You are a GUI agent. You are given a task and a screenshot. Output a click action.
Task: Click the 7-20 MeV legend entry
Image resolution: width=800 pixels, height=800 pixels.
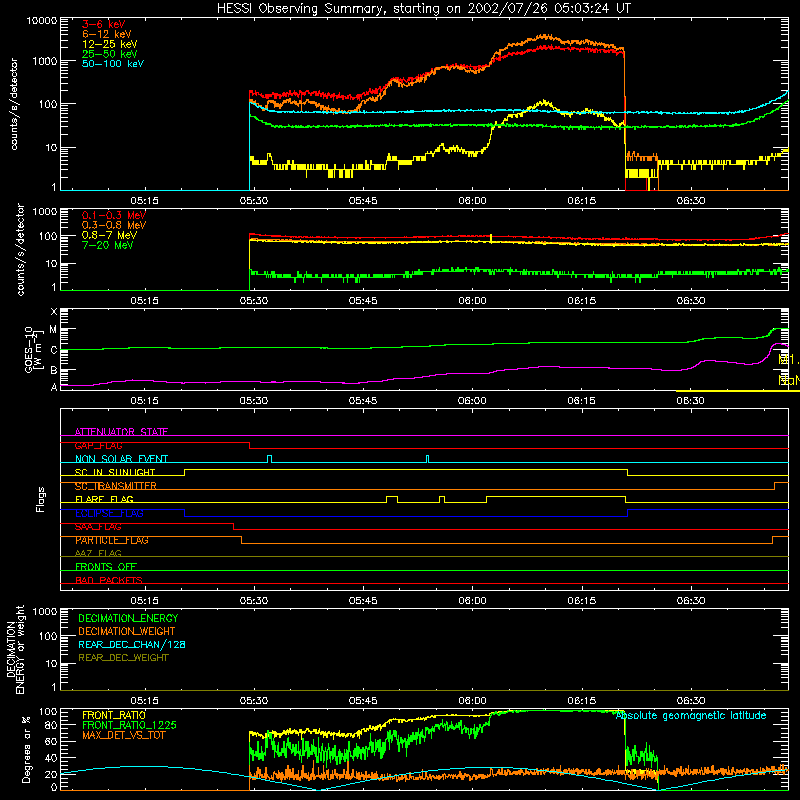tap(107, 245)
